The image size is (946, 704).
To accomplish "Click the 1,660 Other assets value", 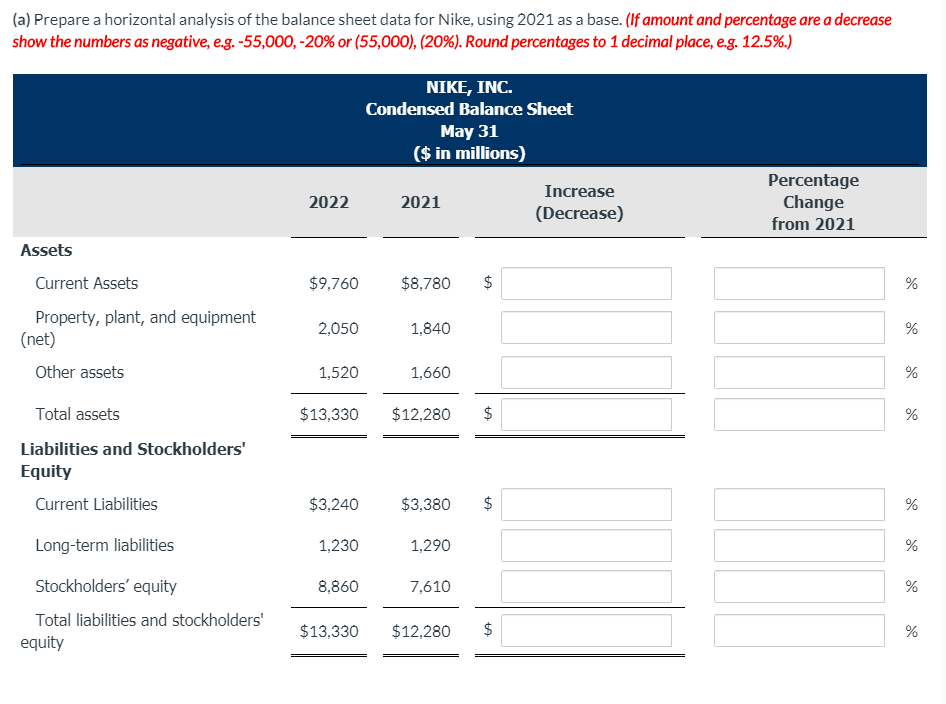I will 430,373.
